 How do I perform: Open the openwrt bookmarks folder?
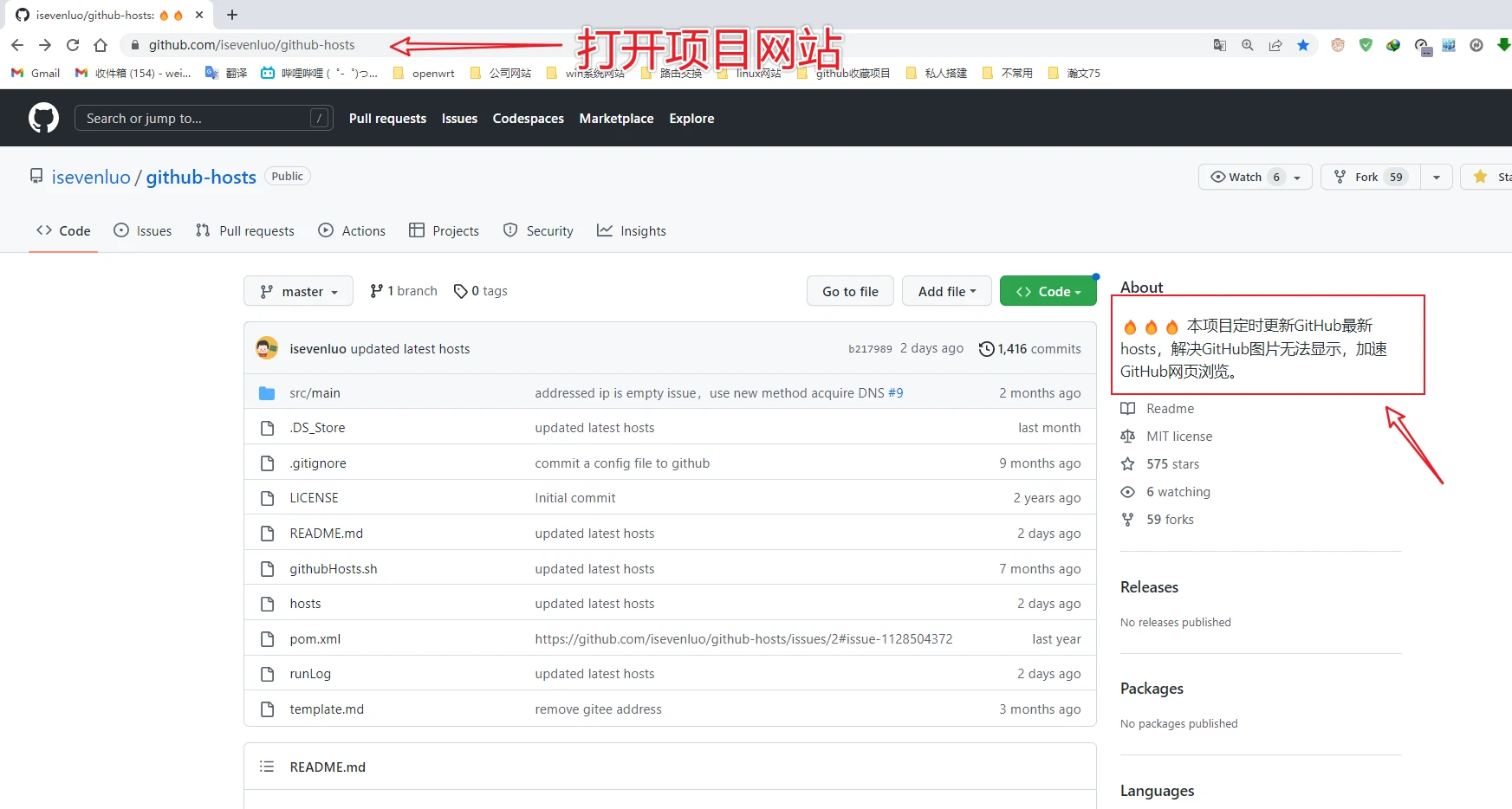point(424,73)
